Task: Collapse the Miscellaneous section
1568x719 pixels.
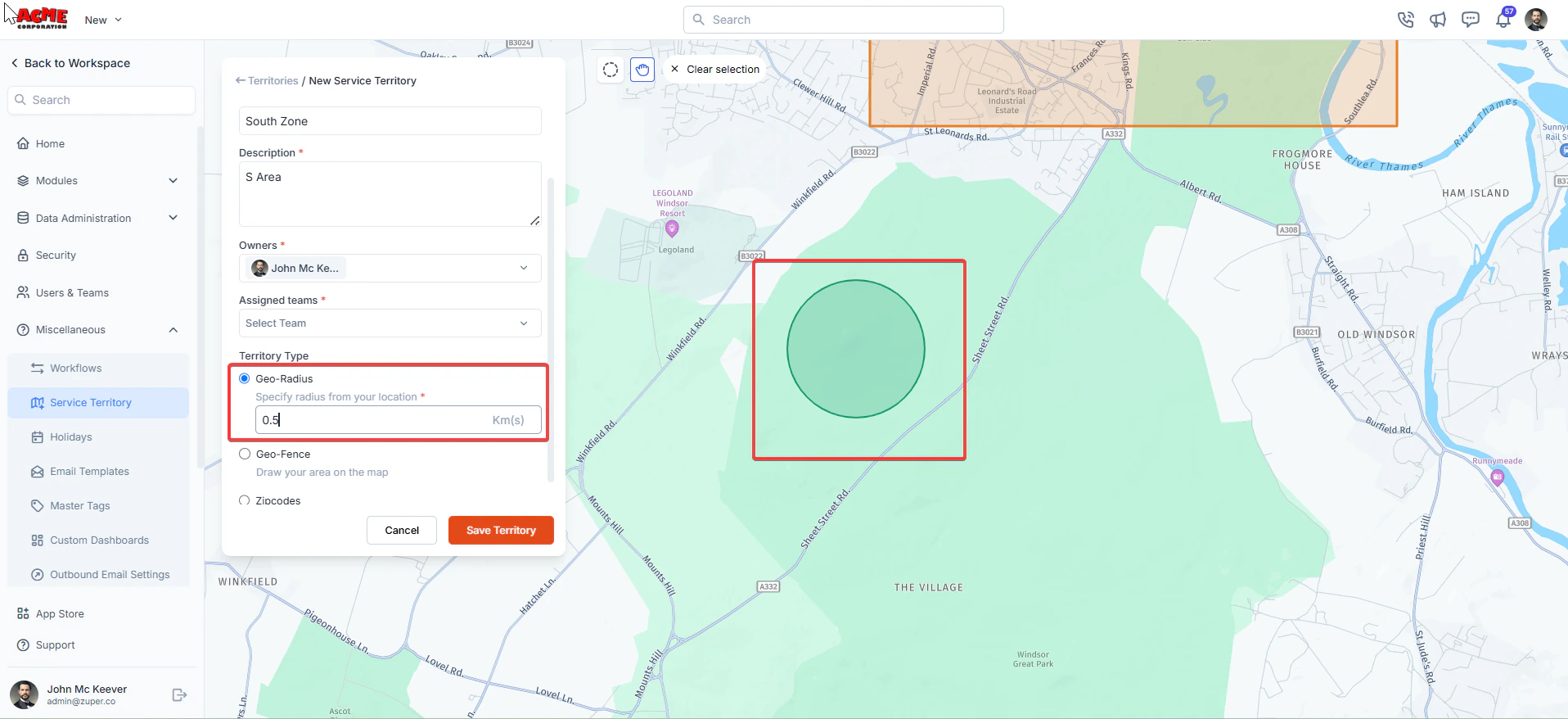Action: 173,330
